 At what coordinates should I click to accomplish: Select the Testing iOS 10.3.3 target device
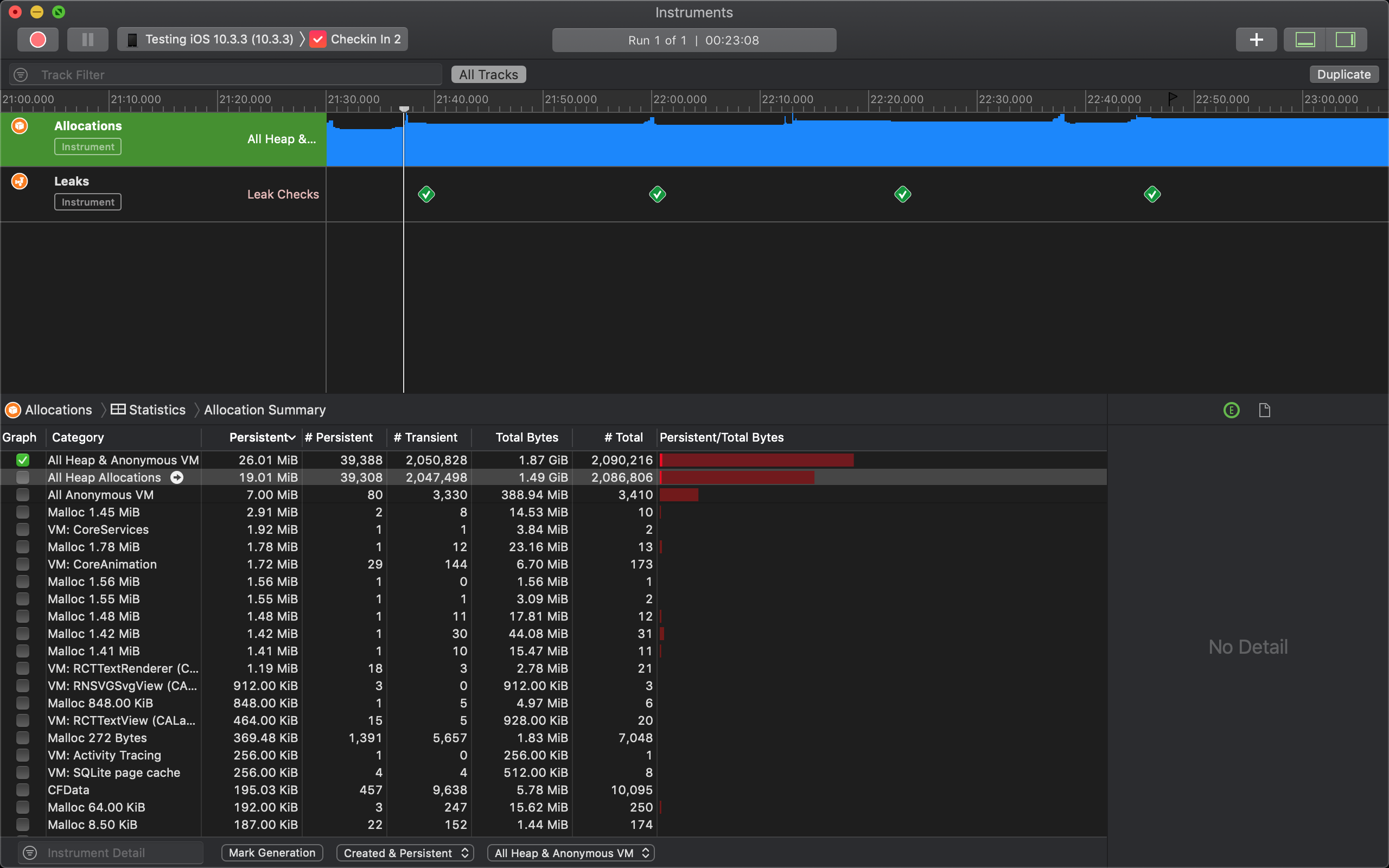(219, 39)
